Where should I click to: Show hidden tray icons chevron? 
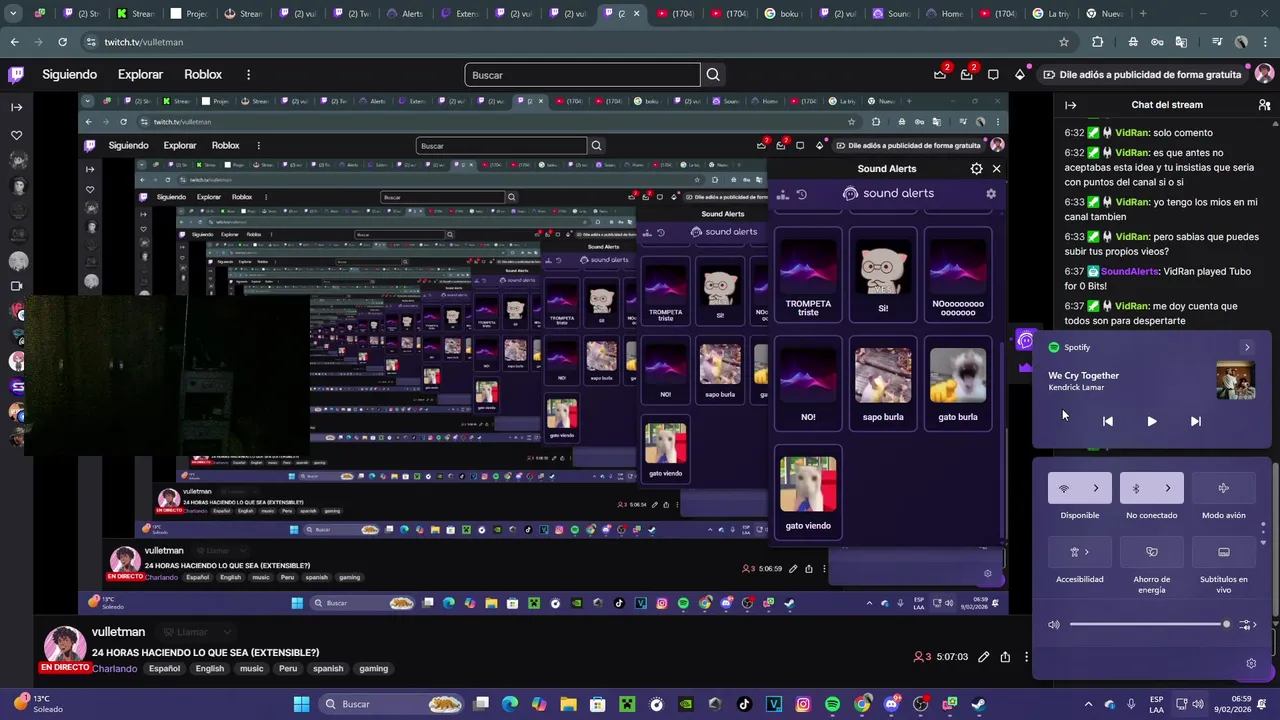[x=1089, y=704]
